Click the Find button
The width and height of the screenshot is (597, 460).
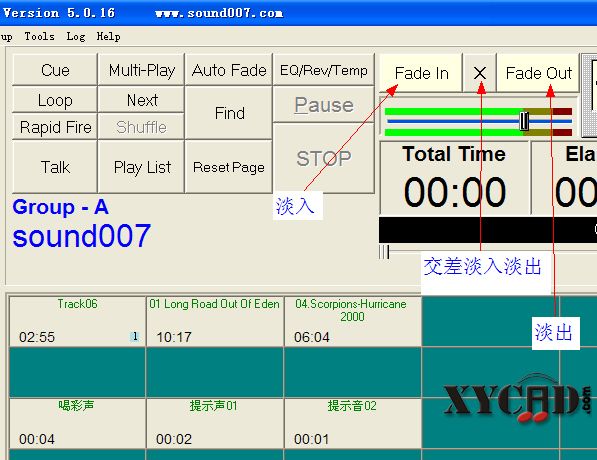point(229,113)
